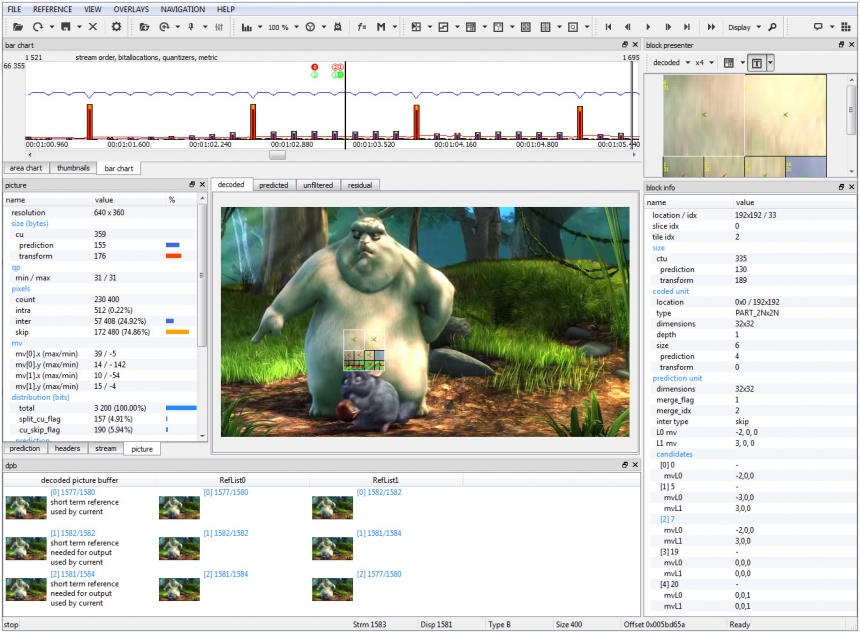Step forward one frame
This screenshot has width=860, height=633.
[668, 27]
